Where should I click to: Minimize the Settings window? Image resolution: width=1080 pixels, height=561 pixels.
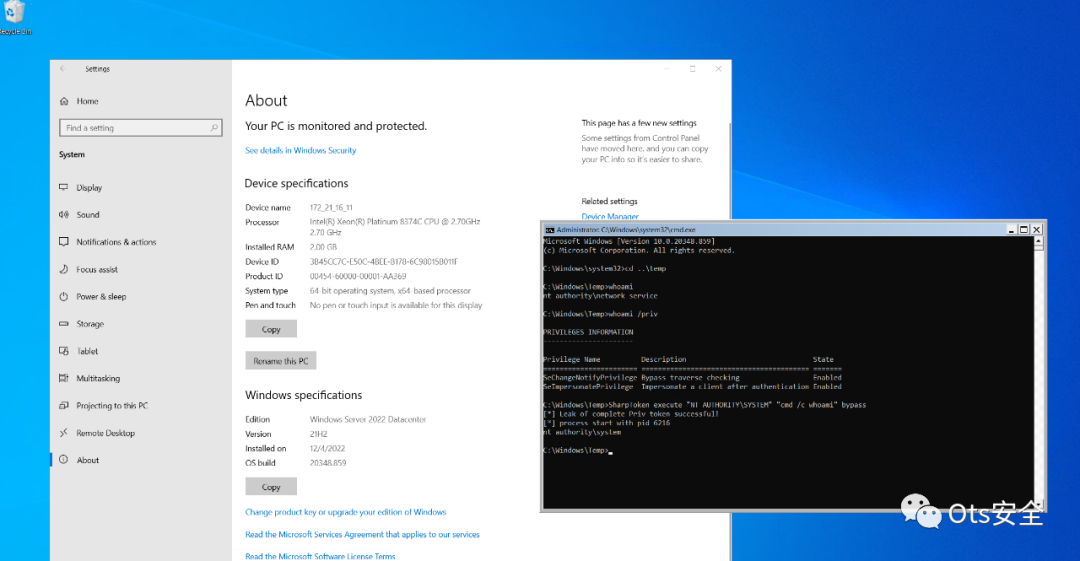667,69
